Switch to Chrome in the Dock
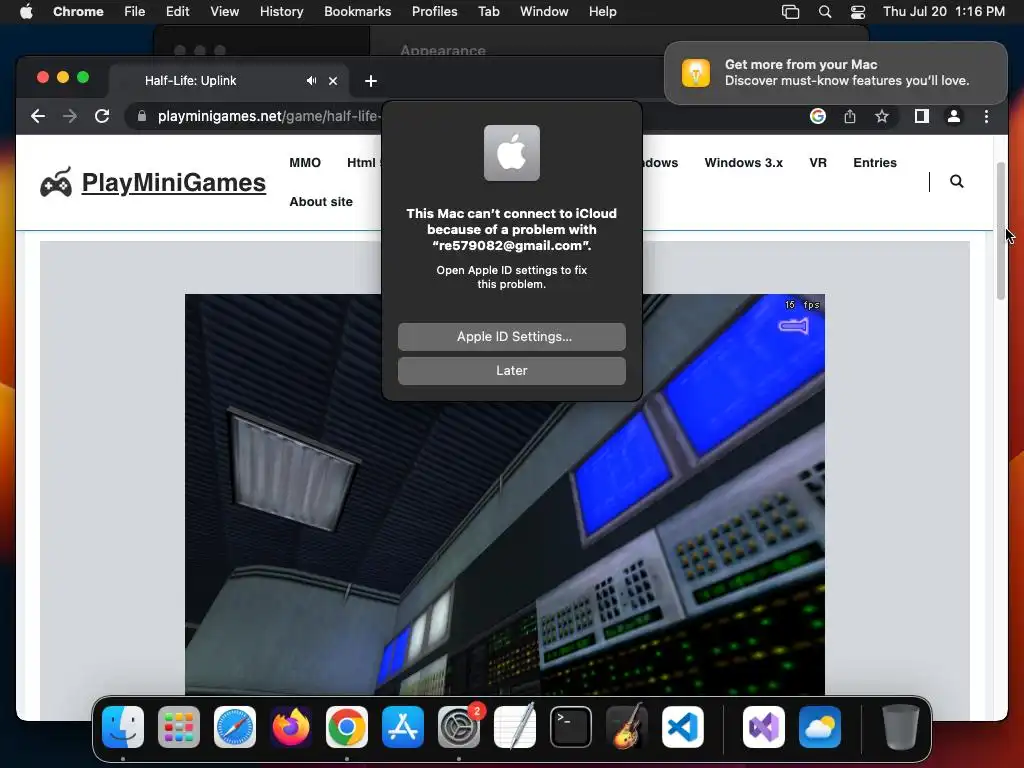The width and height of the screenshot is (1024, 768). coord(347,727)
